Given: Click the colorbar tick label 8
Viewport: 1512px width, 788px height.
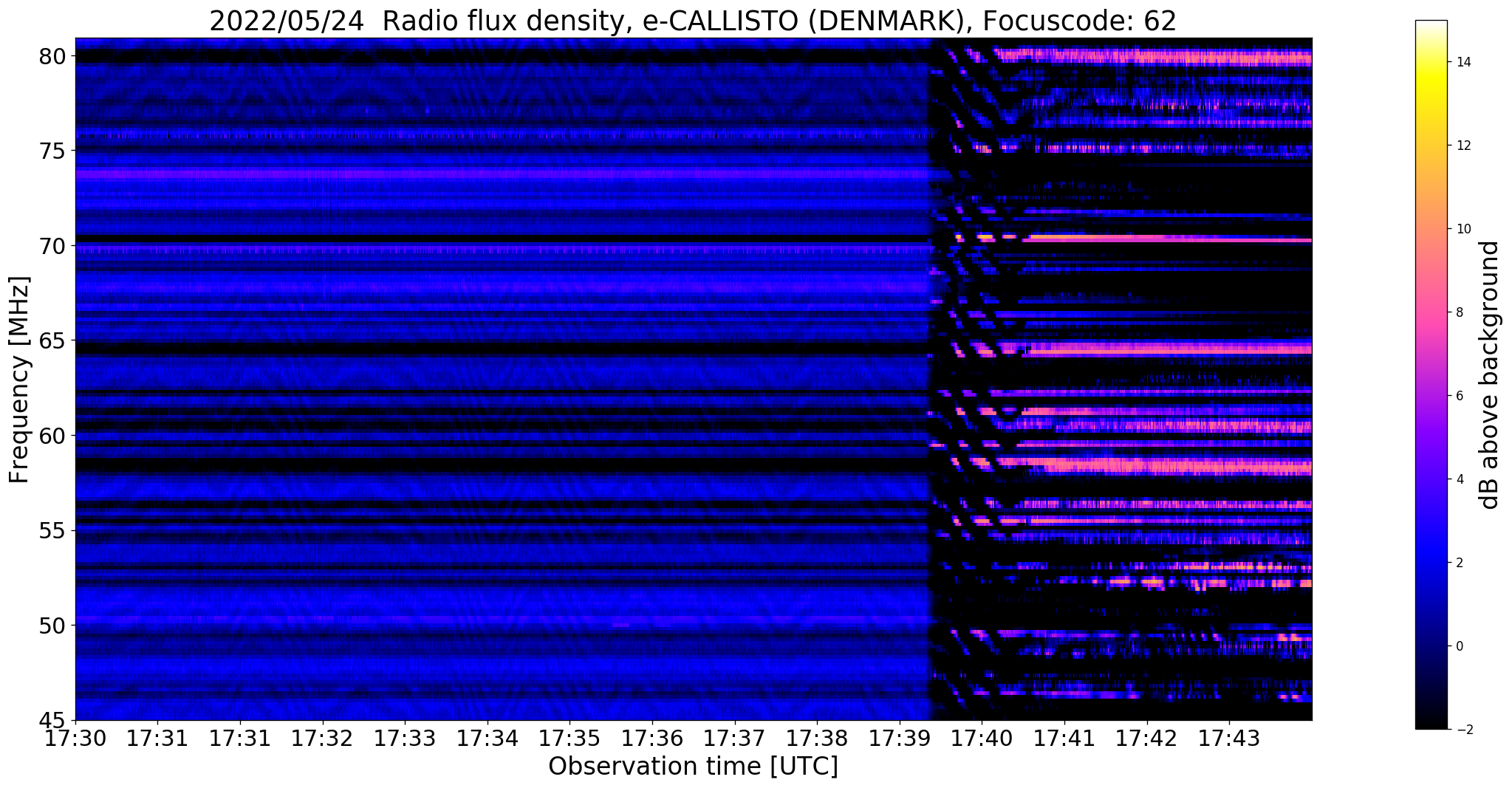Looking at the screenshot, I should click(x=1459, y=312).
